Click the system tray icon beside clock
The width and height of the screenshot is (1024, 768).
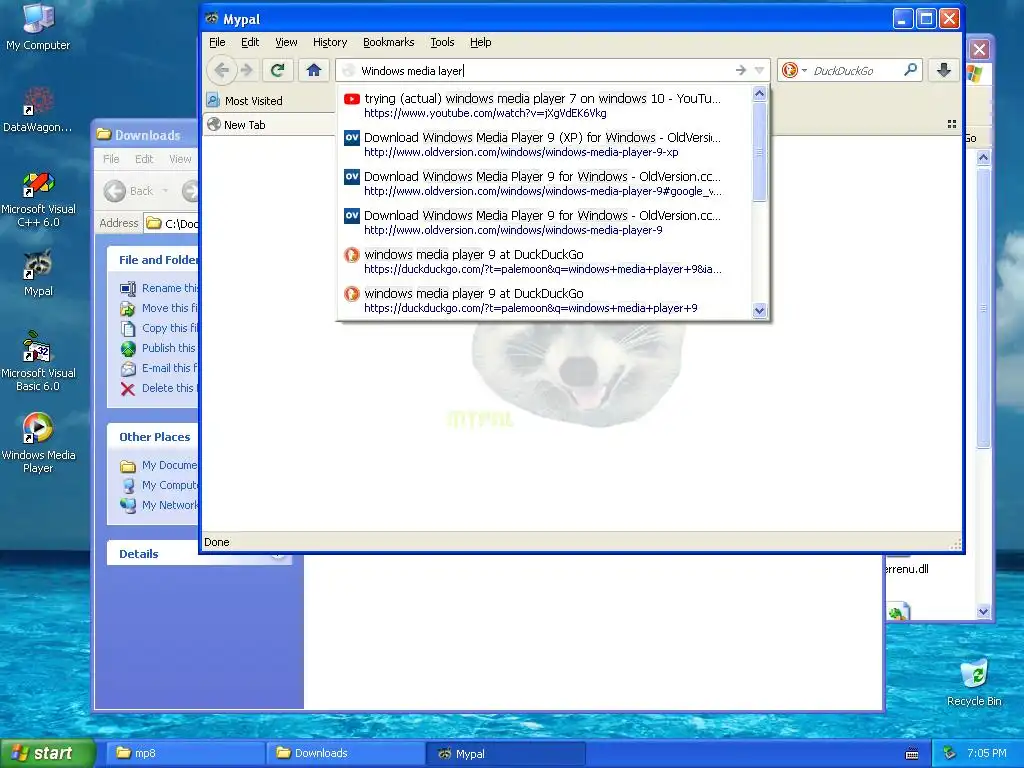[950, 753]
